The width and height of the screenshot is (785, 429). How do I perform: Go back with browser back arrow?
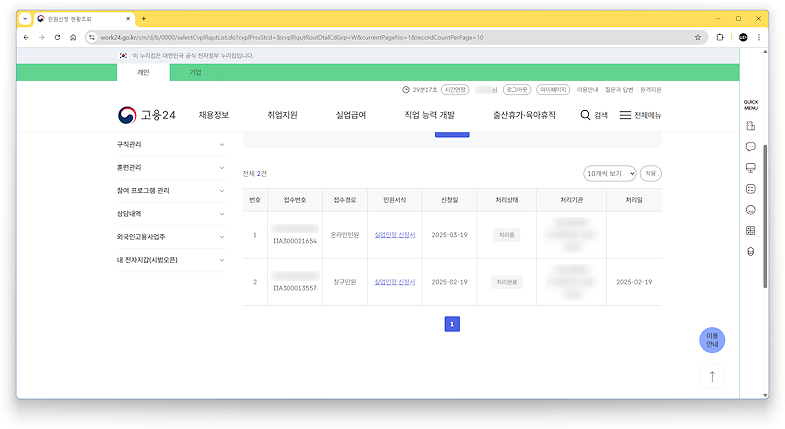click(x=26, y=38)
